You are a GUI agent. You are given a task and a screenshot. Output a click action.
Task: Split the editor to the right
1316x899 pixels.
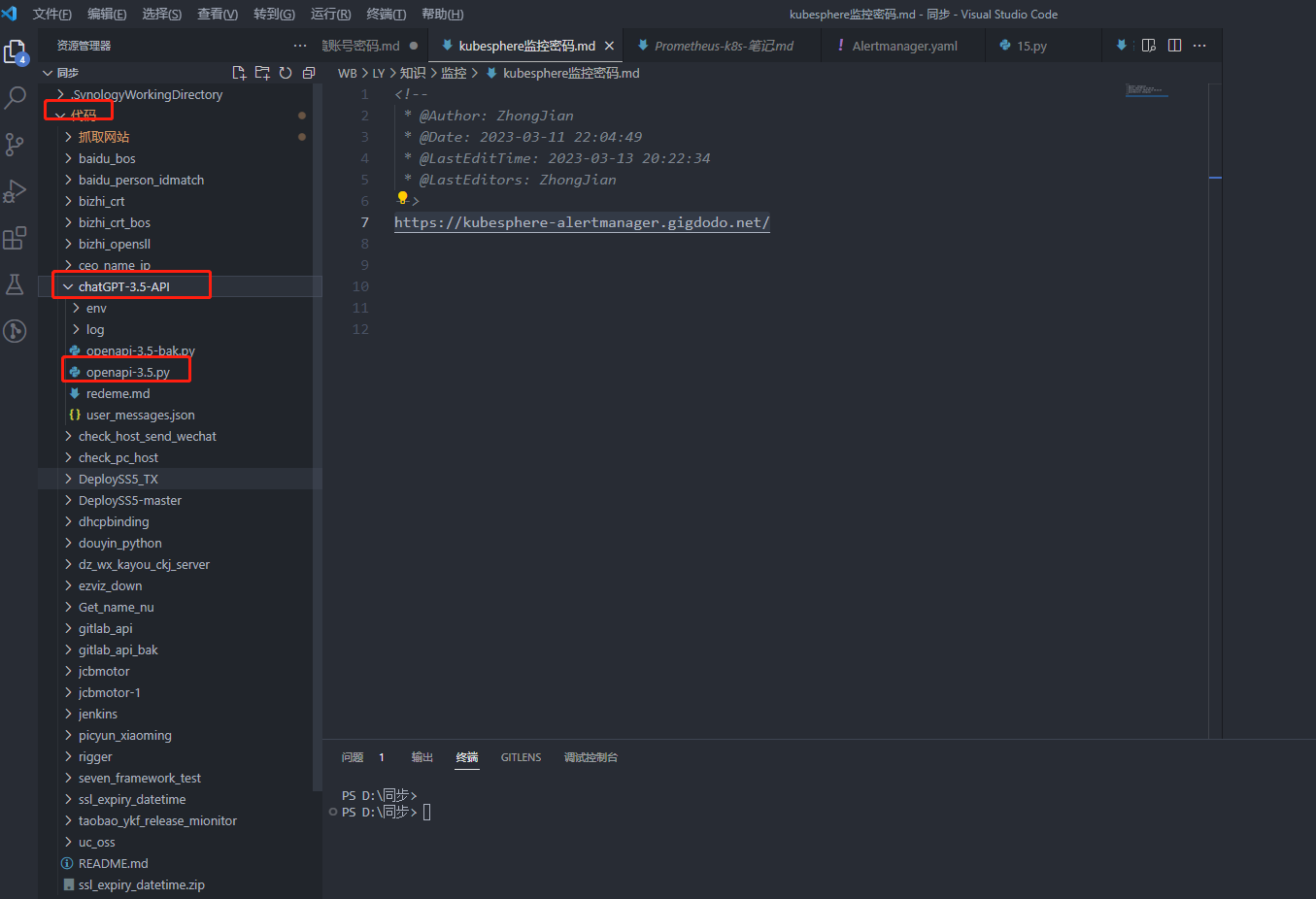[x=1174, y=46]
